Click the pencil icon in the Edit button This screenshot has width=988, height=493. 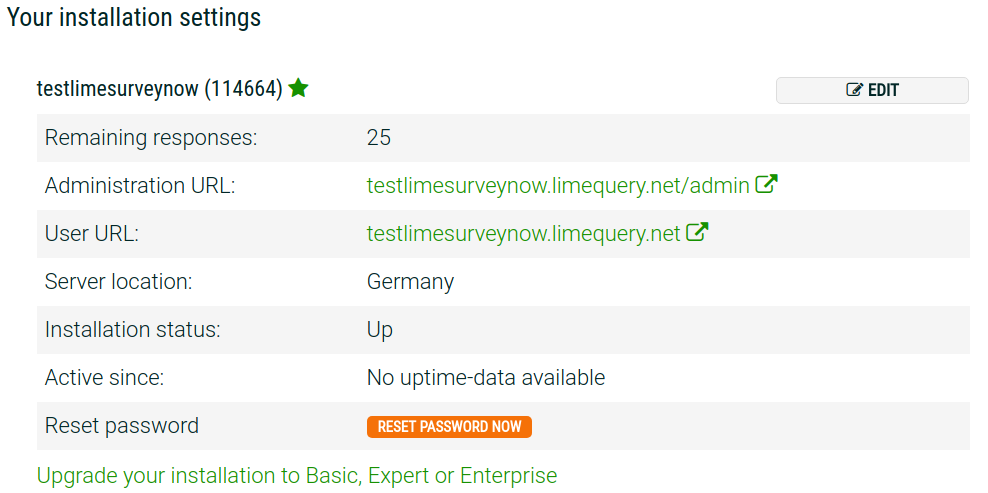coord(854,90)
